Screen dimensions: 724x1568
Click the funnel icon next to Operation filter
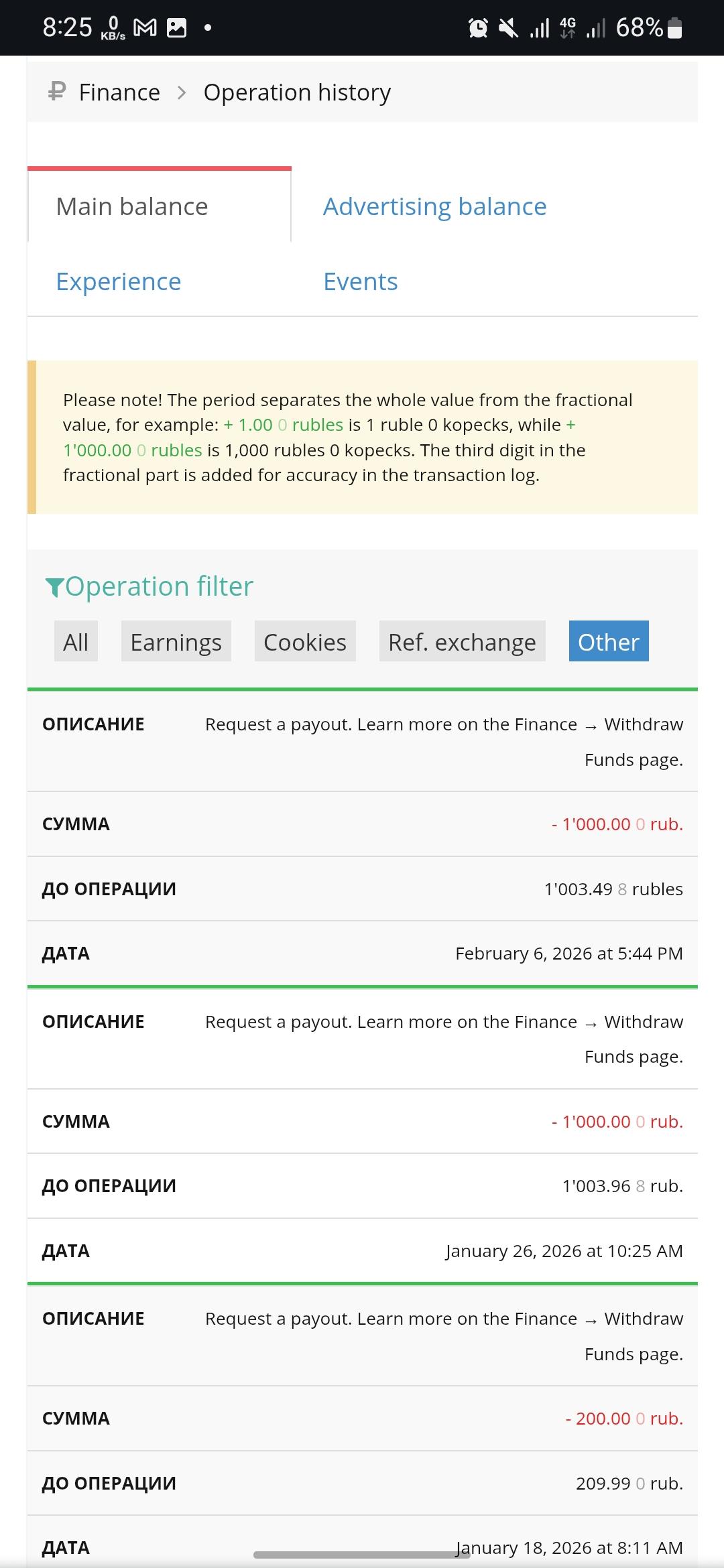coord(54,588)
